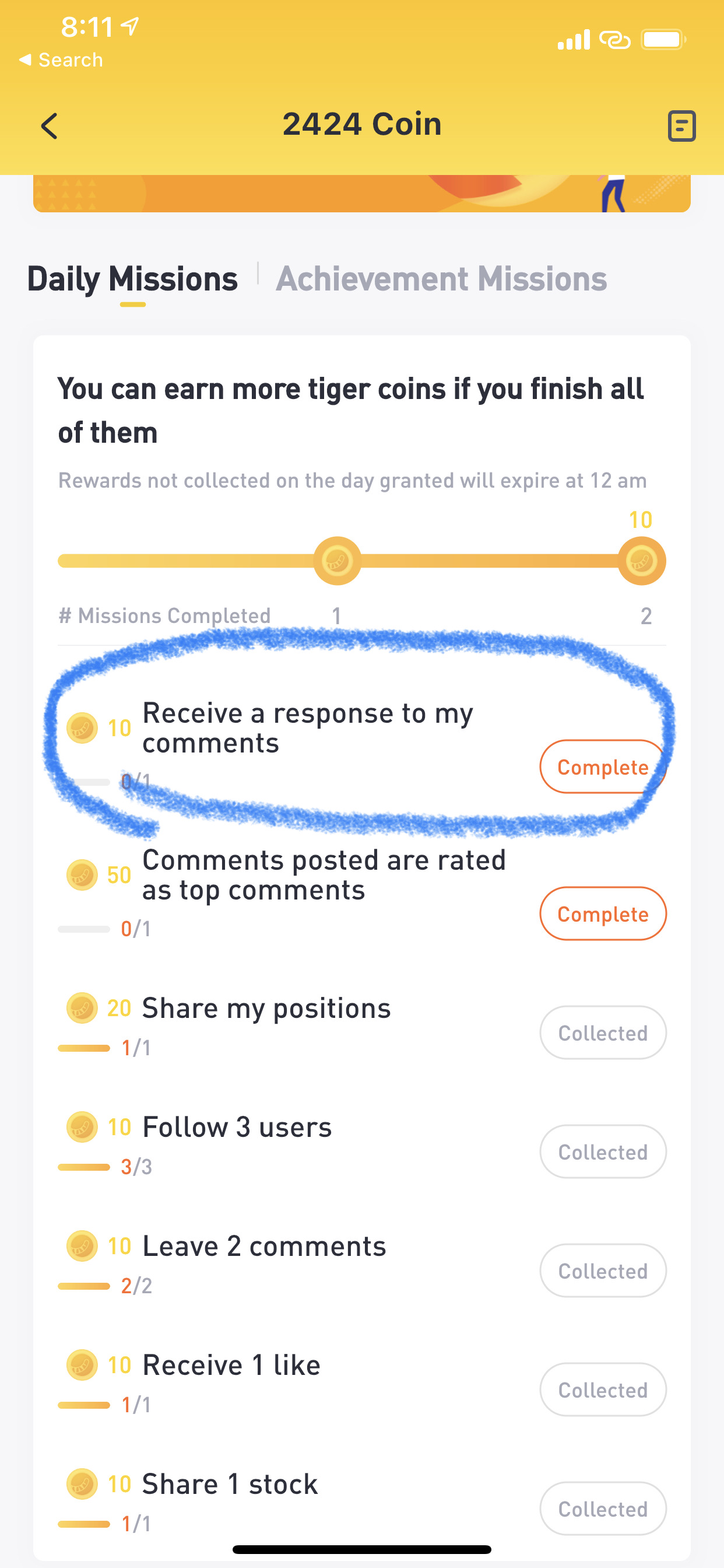
Task: Open the orange promotional banner
Action: click(361, 194)
